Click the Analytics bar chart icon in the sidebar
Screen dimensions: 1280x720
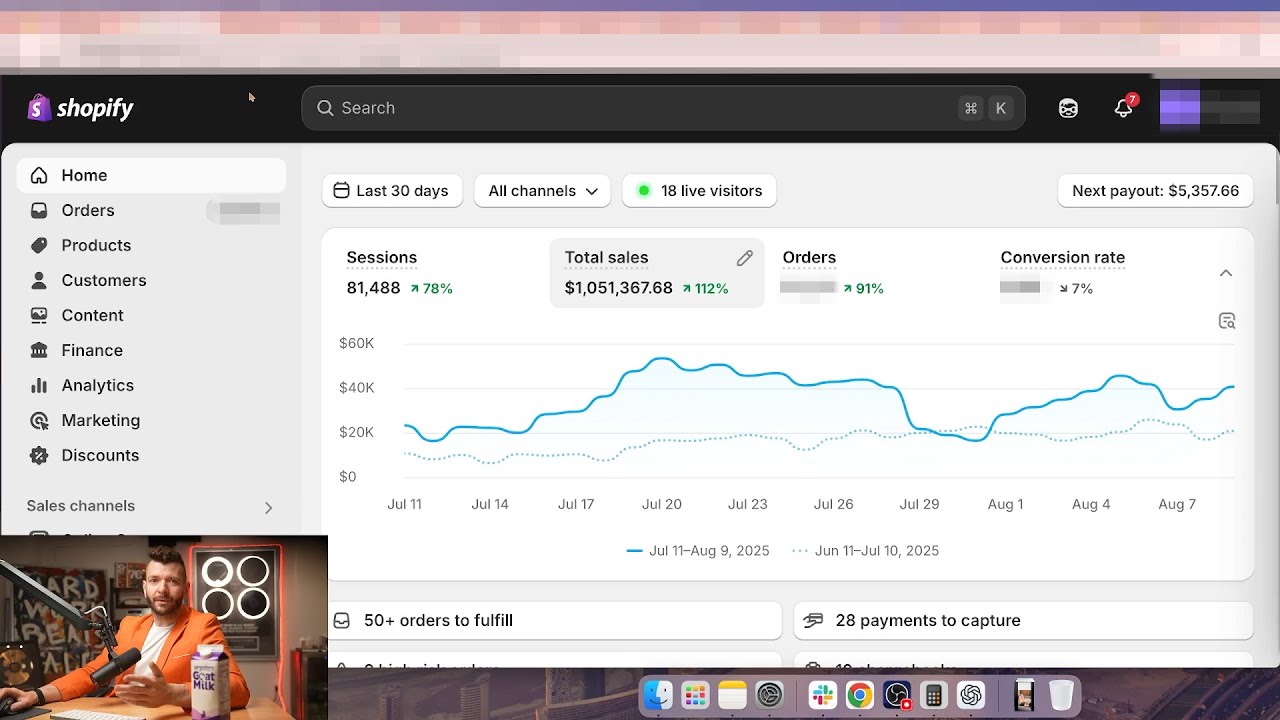(x=39, y=385)
